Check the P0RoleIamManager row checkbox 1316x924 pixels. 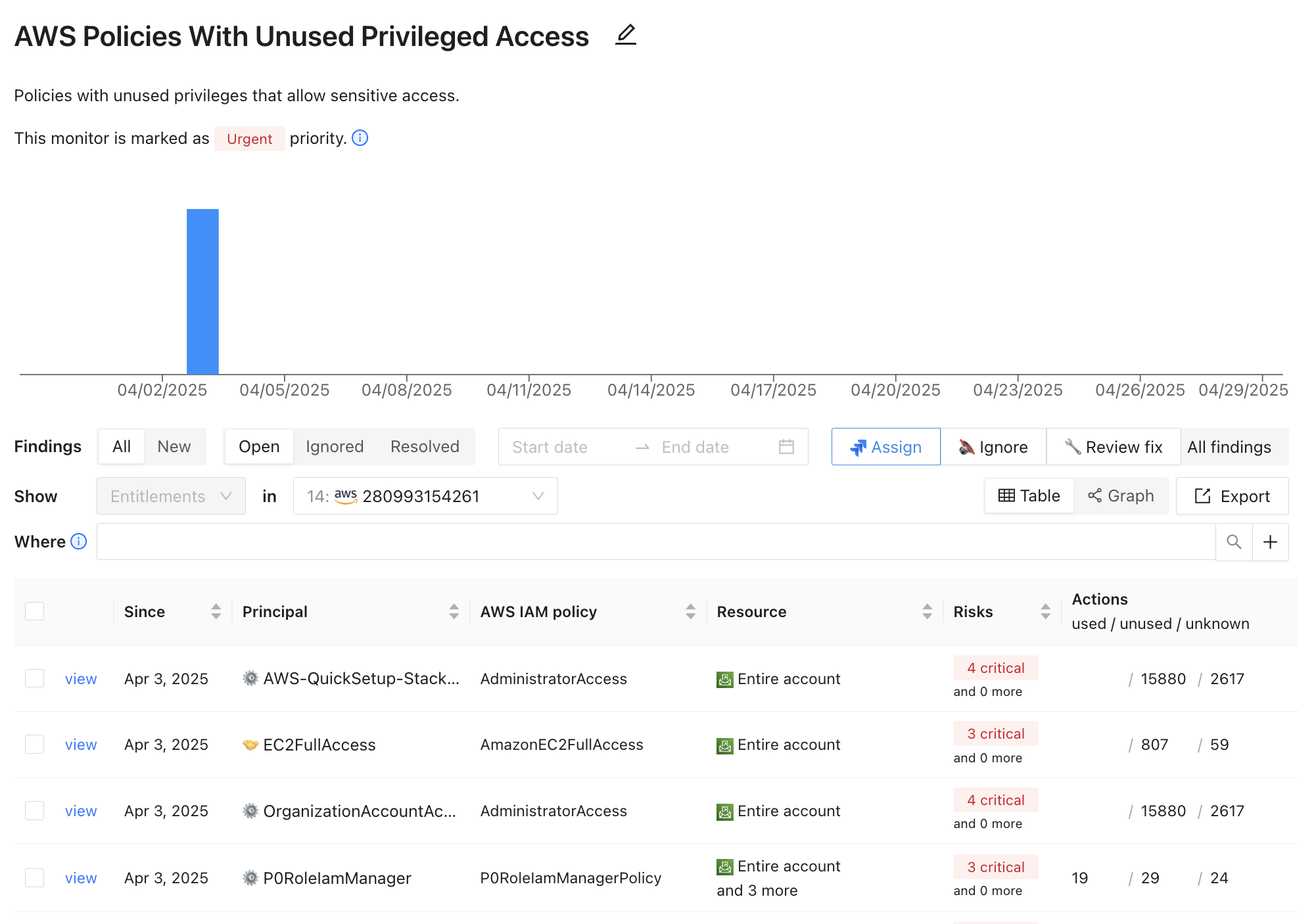(34, 878)
